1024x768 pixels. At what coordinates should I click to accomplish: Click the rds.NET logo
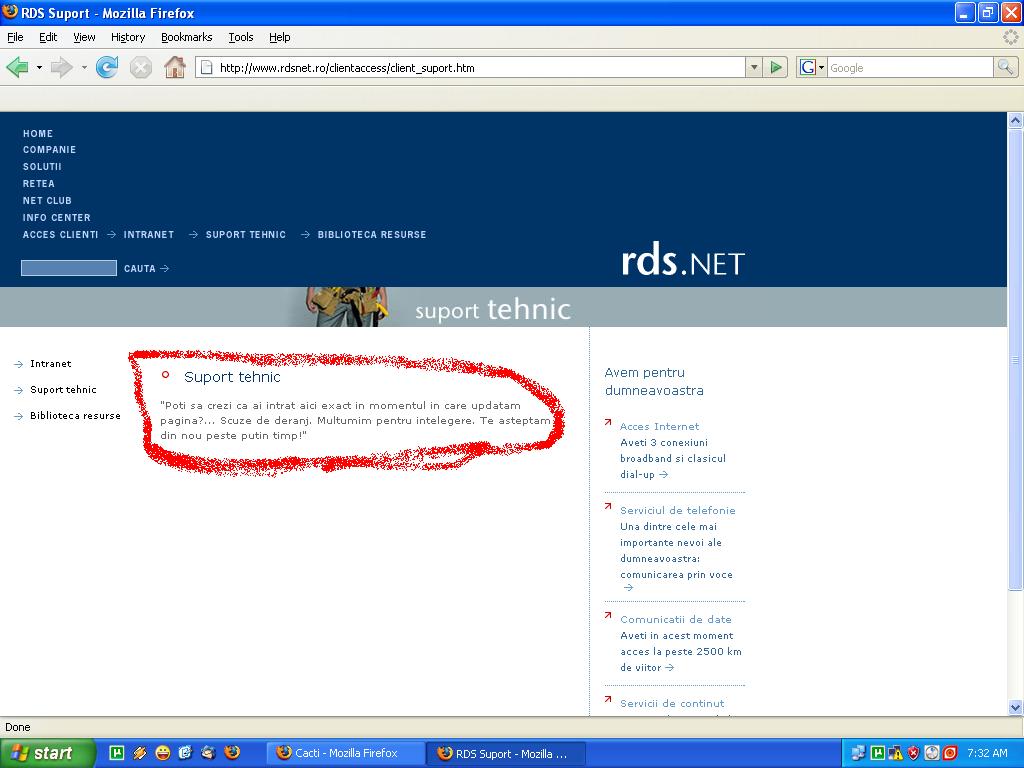[x=683, y=261]
